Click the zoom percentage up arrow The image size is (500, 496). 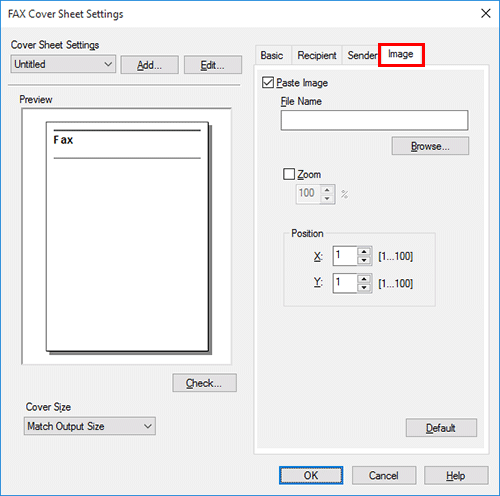pyautogui.click(x=327, y=190)
